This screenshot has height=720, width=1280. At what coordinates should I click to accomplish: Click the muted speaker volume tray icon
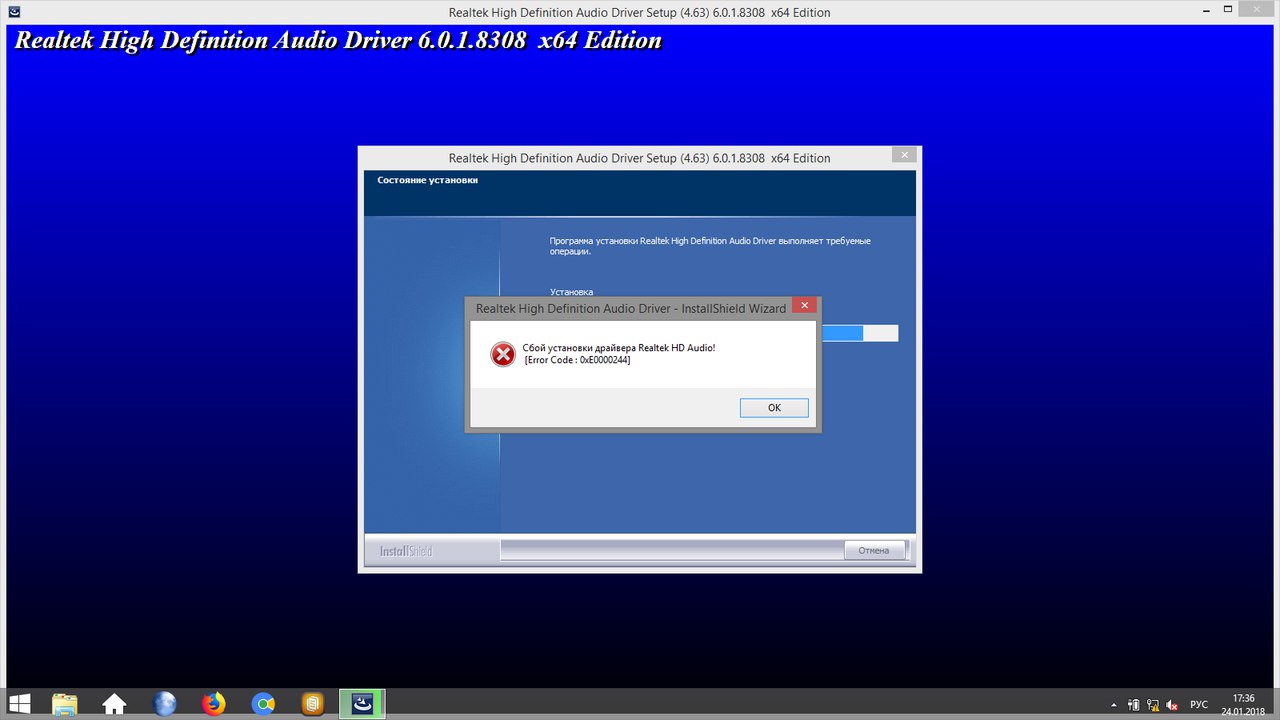(1173, 705)
